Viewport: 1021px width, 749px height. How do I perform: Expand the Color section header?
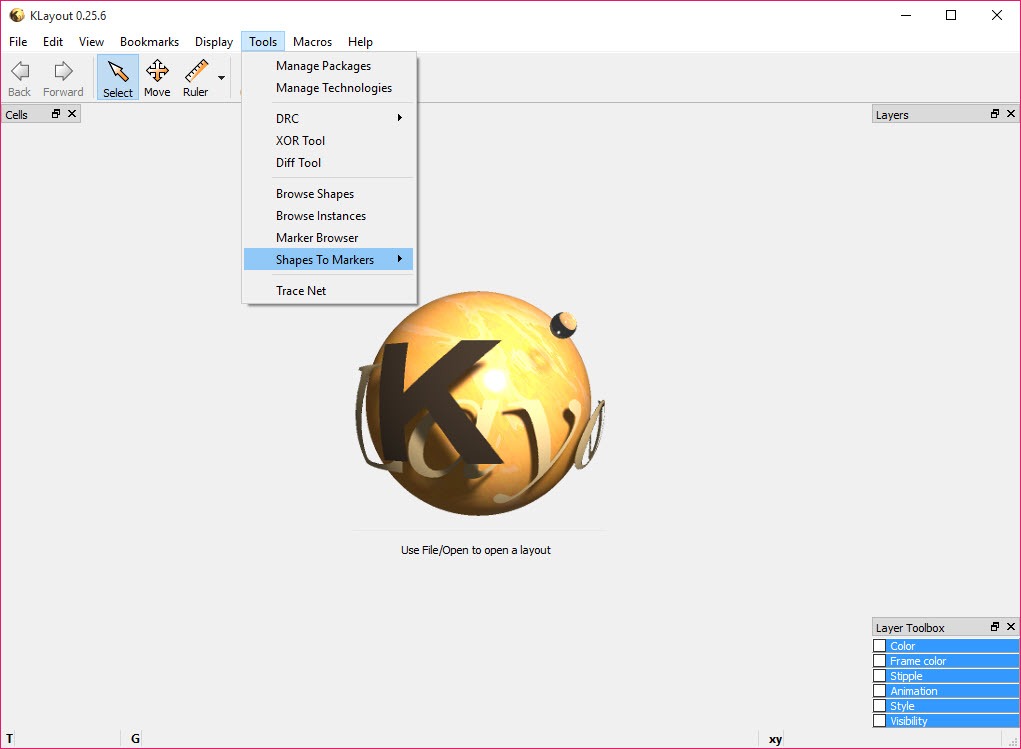pyautogui.click(x=953, y=645)
